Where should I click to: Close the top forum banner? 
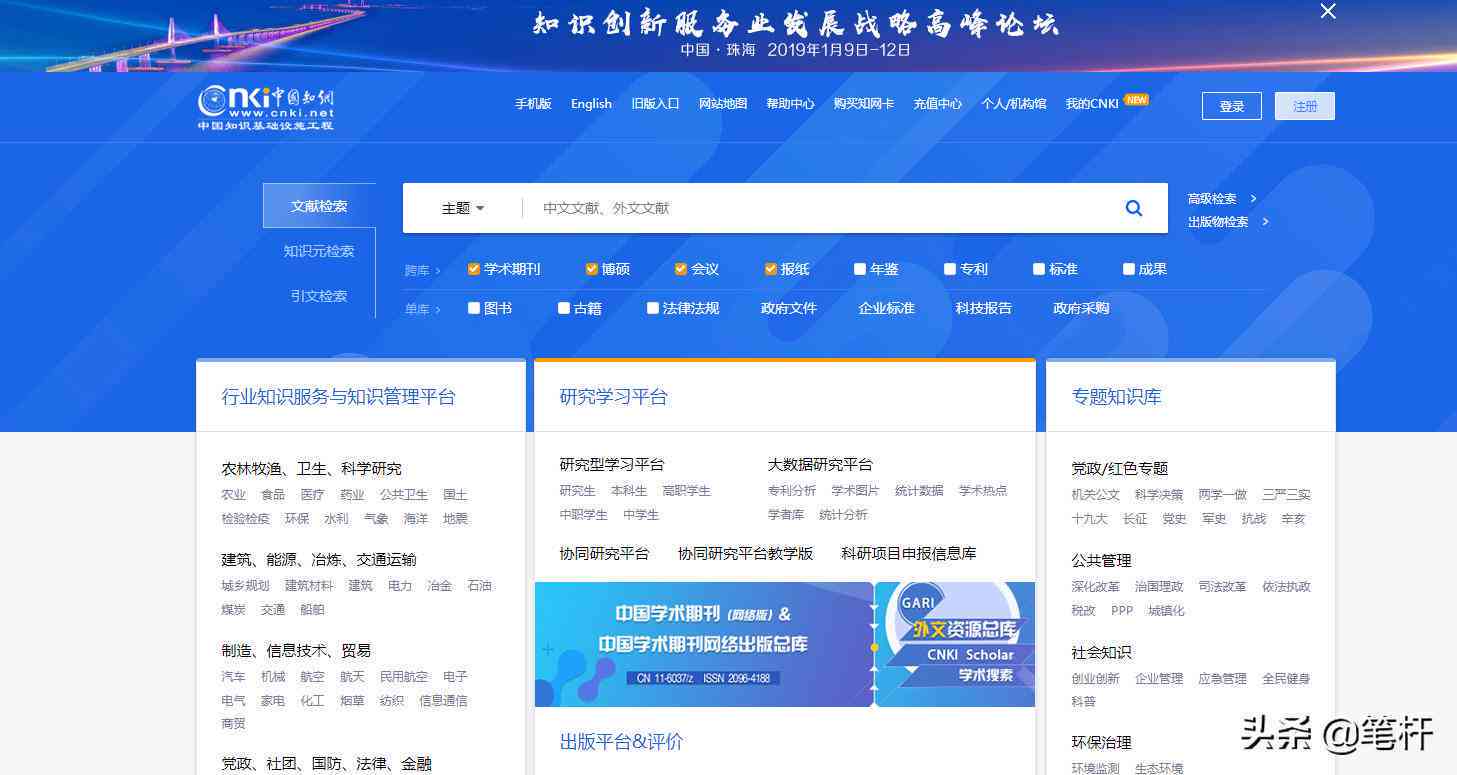coord(1328,11)
